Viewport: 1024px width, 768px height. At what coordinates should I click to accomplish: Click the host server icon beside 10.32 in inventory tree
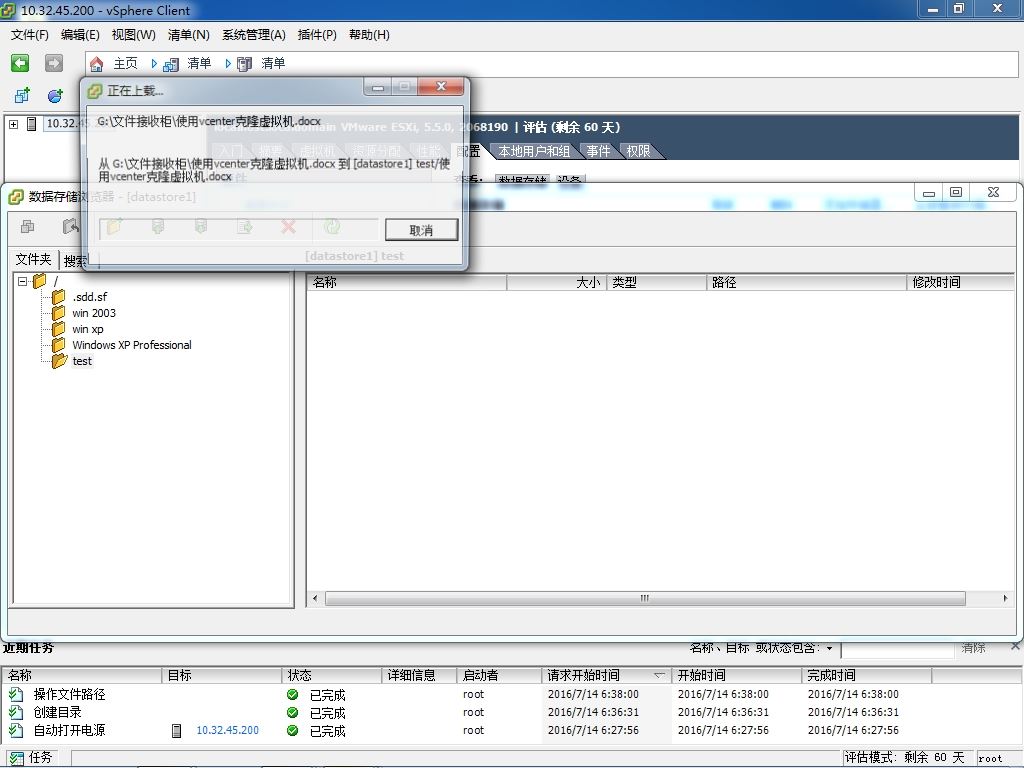click(x=31, y=123)
